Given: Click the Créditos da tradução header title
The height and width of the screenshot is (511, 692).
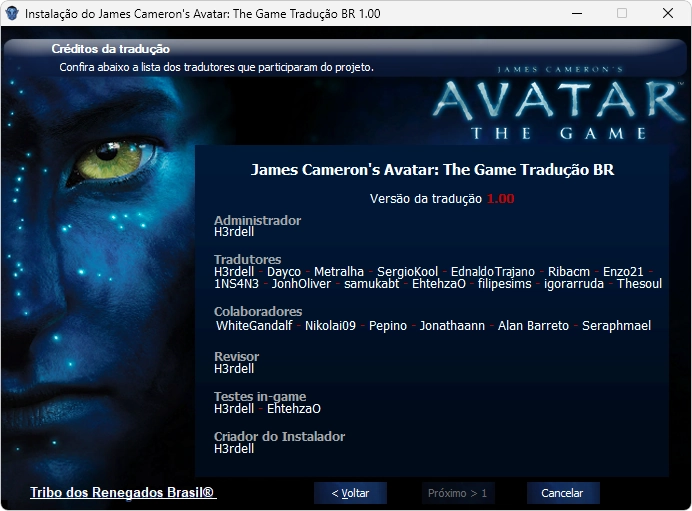Looking at the screenshot, I should [110, 49].
